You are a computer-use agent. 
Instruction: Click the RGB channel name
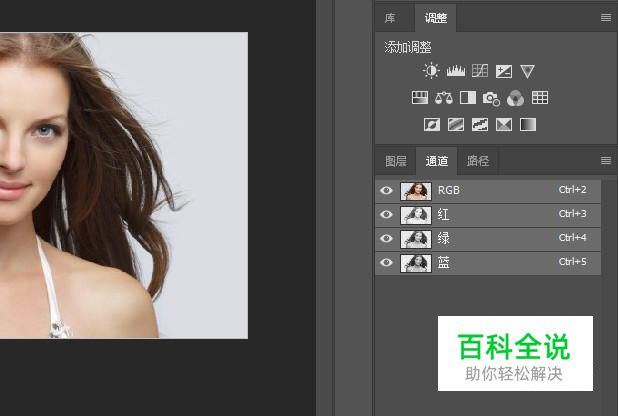pos(449,190)
